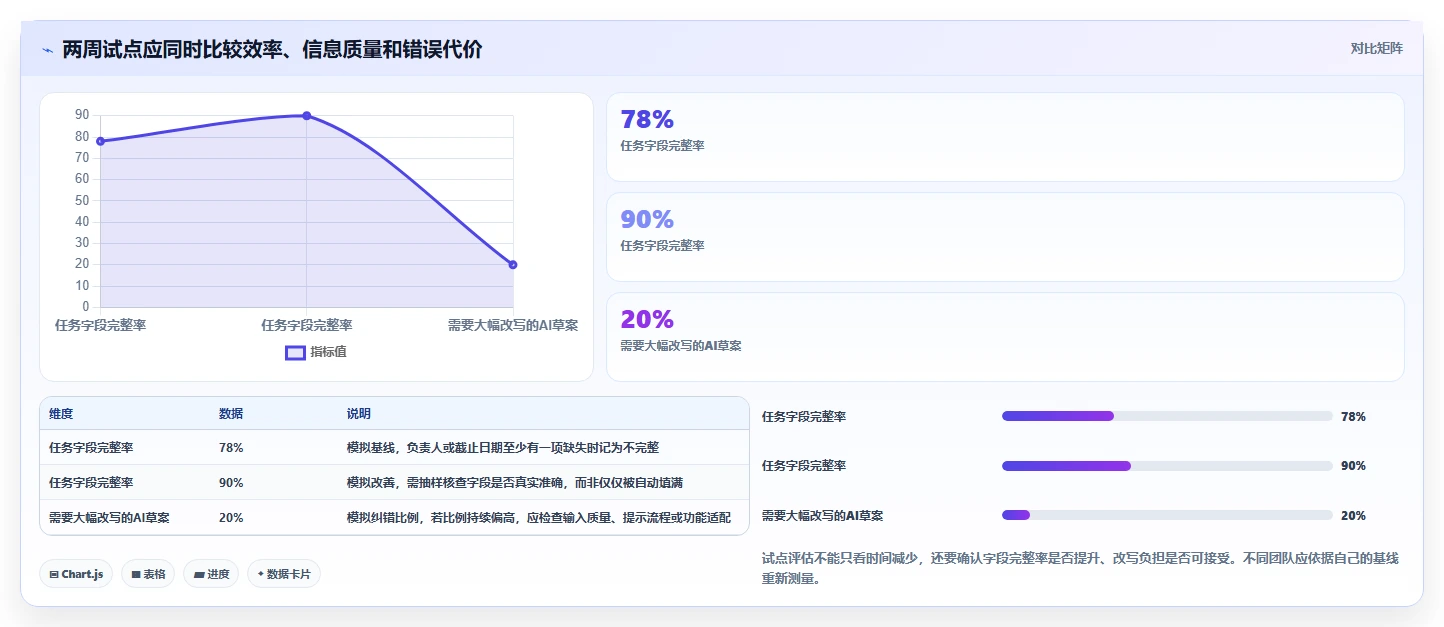The image size is (1444, 627).
Task: Click the 需要大幅改写的AI草案 label on chart axis
Action: [513, 325]
